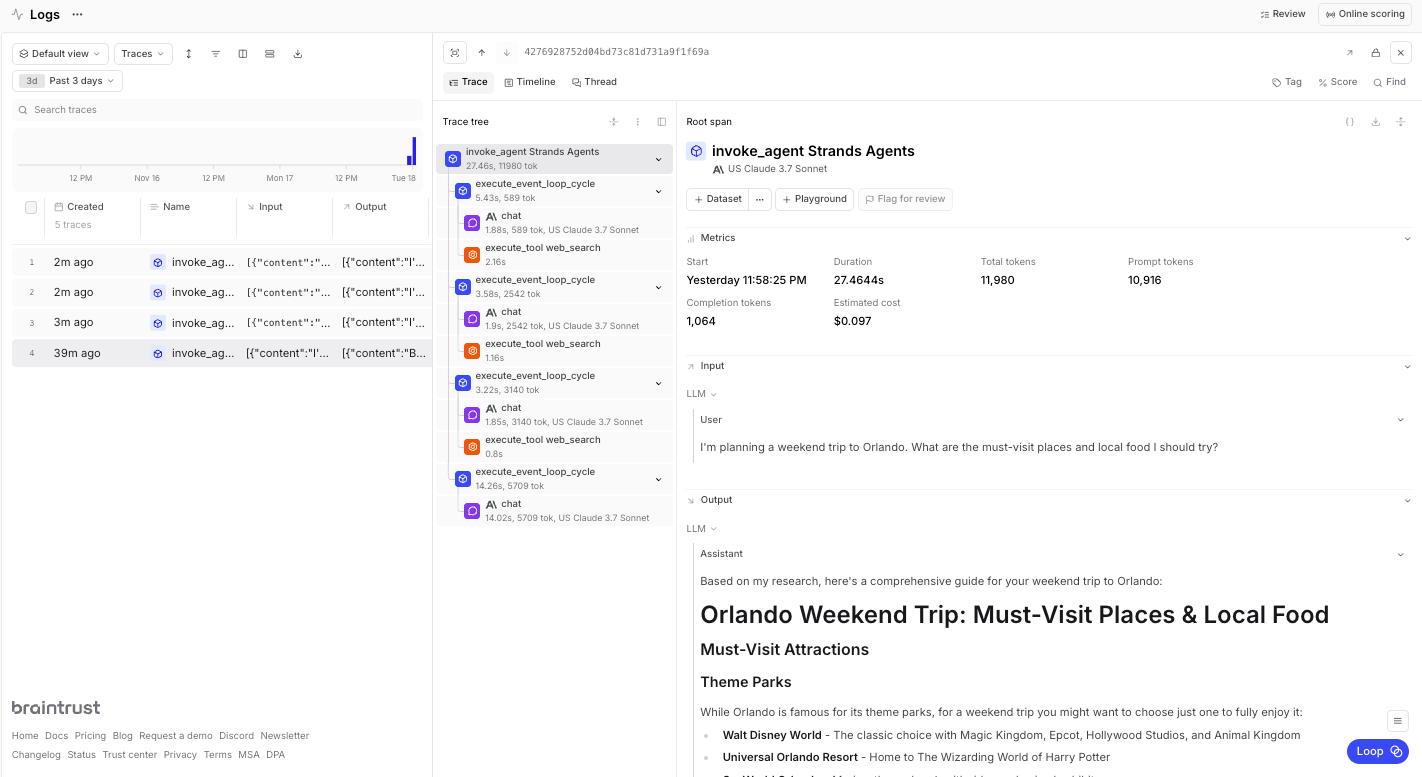Viewport: 1422px width, 777px height.
Task: Collapse the invoke_agent Strands Agents tree node
Action: point(658,159)
